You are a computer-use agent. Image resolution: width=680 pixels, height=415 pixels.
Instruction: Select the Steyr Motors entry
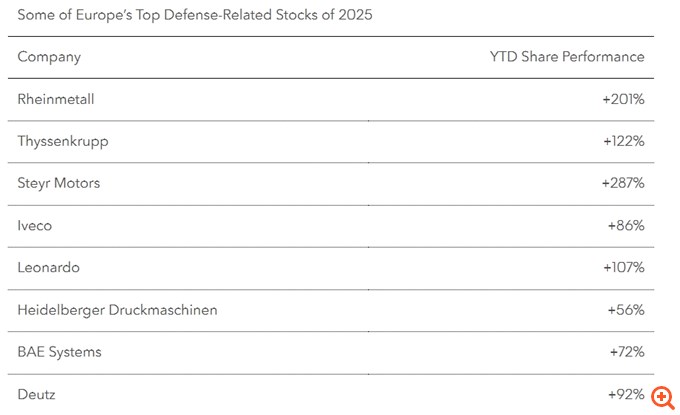point(59,183)
